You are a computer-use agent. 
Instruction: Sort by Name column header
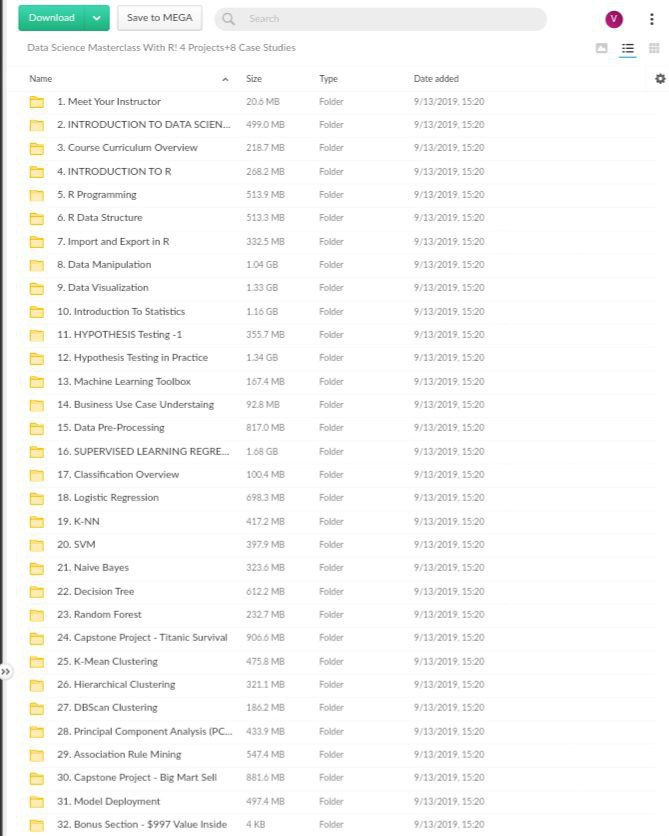pyautogui.click(x=41, y=78)
